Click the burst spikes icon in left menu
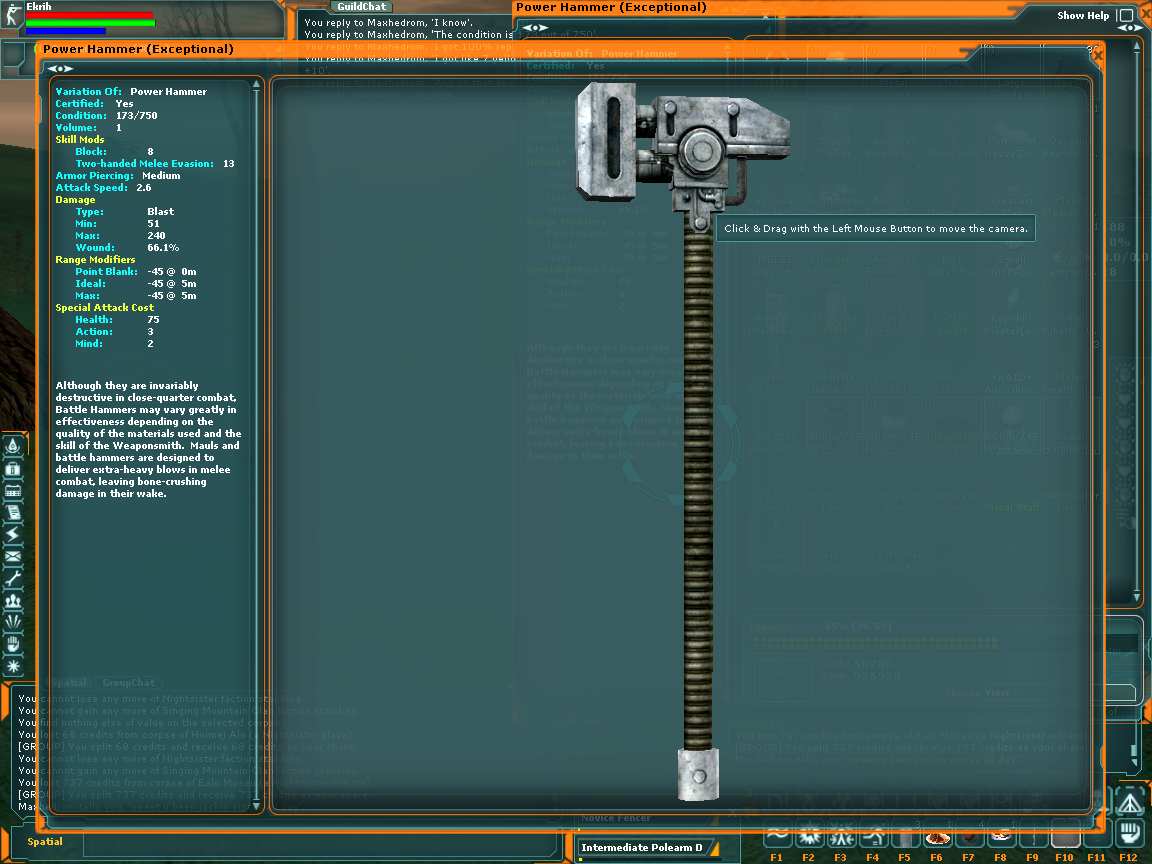 13,622
